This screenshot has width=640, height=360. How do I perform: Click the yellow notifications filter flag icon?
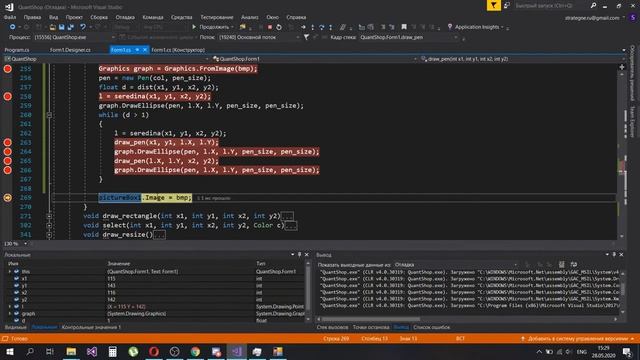click(x=493, y=5)
